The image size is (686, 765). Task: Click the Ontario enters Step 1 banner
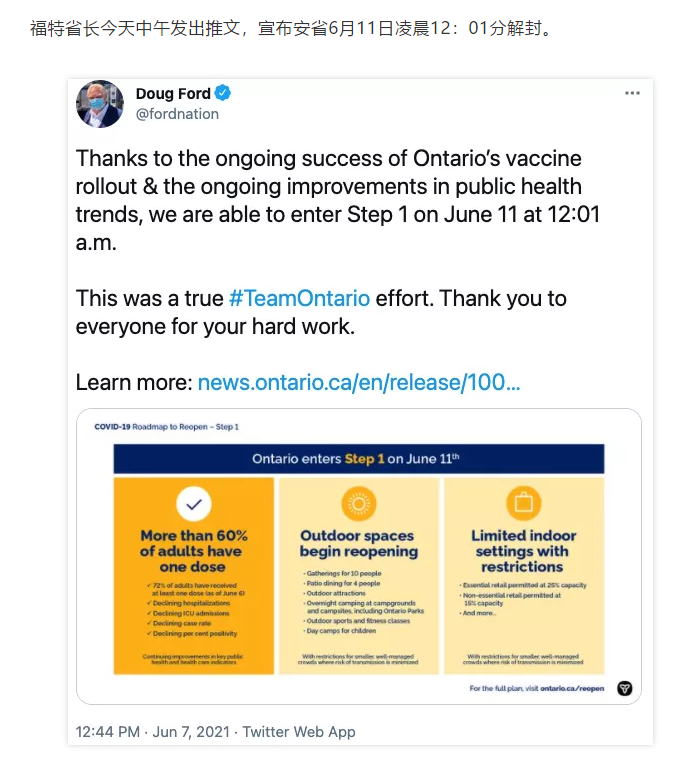pyautogui.click(x=359, y=459)
